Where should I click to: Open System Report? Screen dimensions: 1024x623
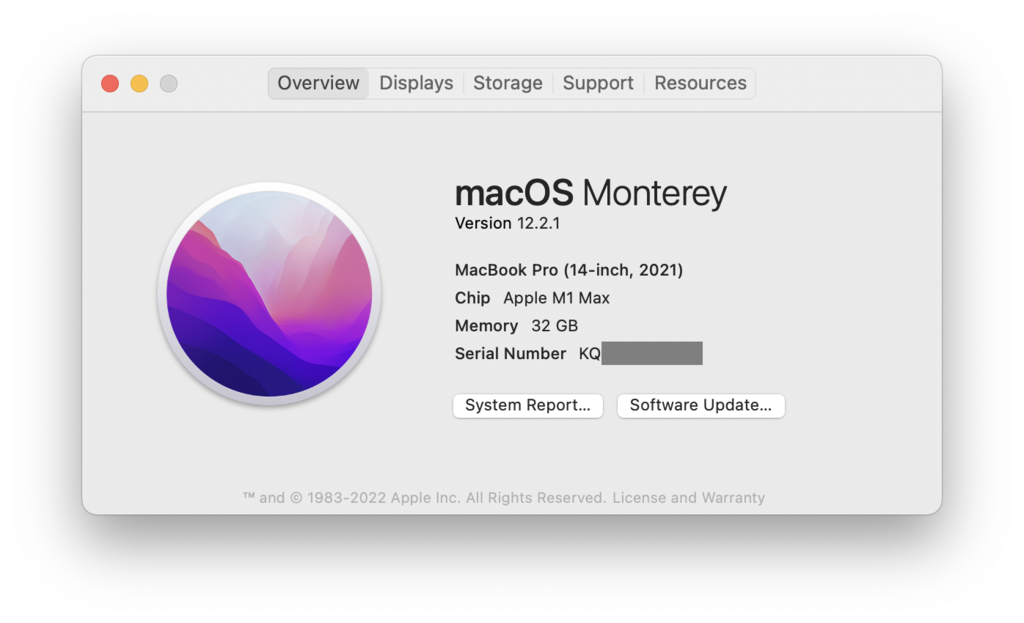528,405
